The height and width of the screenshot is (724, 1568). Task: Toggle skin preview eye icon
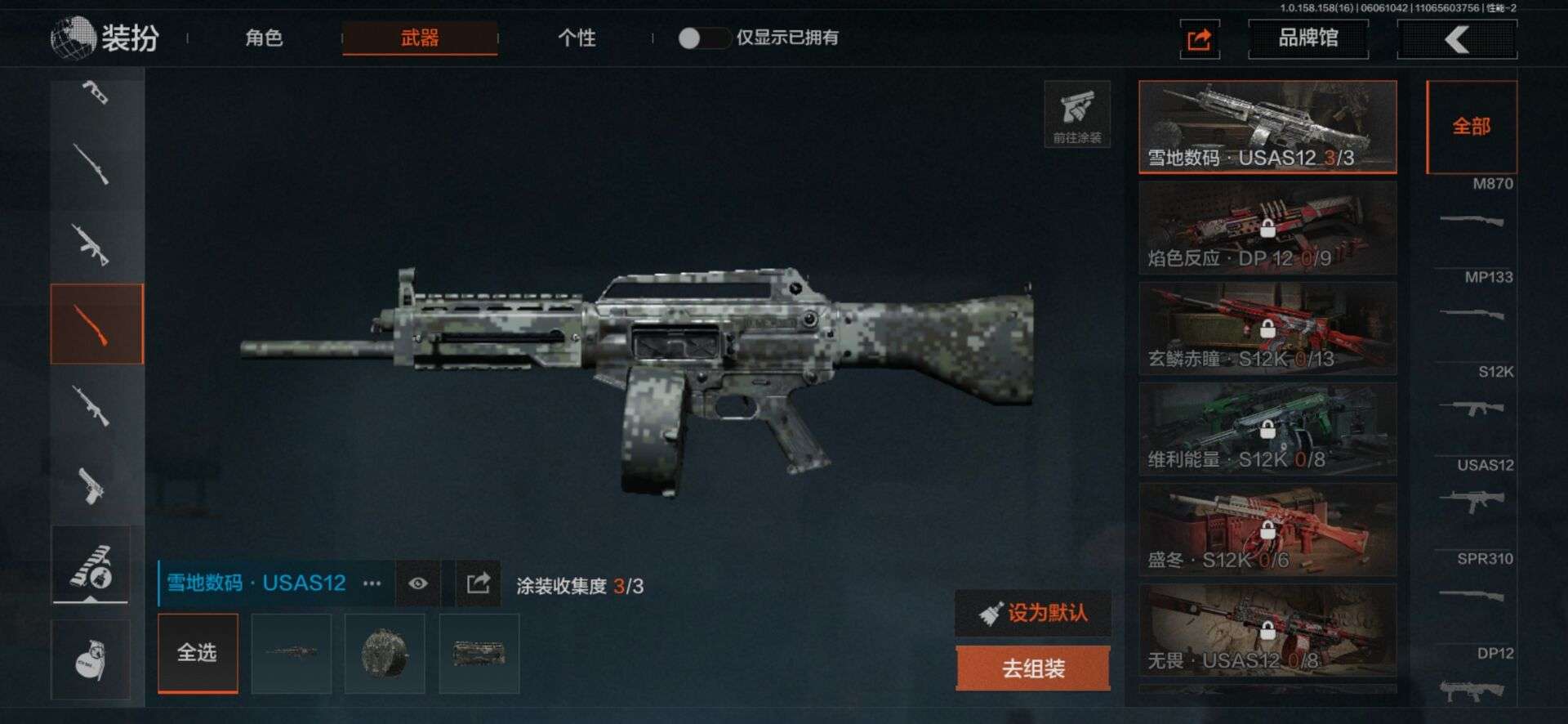(x=418, y=583)
